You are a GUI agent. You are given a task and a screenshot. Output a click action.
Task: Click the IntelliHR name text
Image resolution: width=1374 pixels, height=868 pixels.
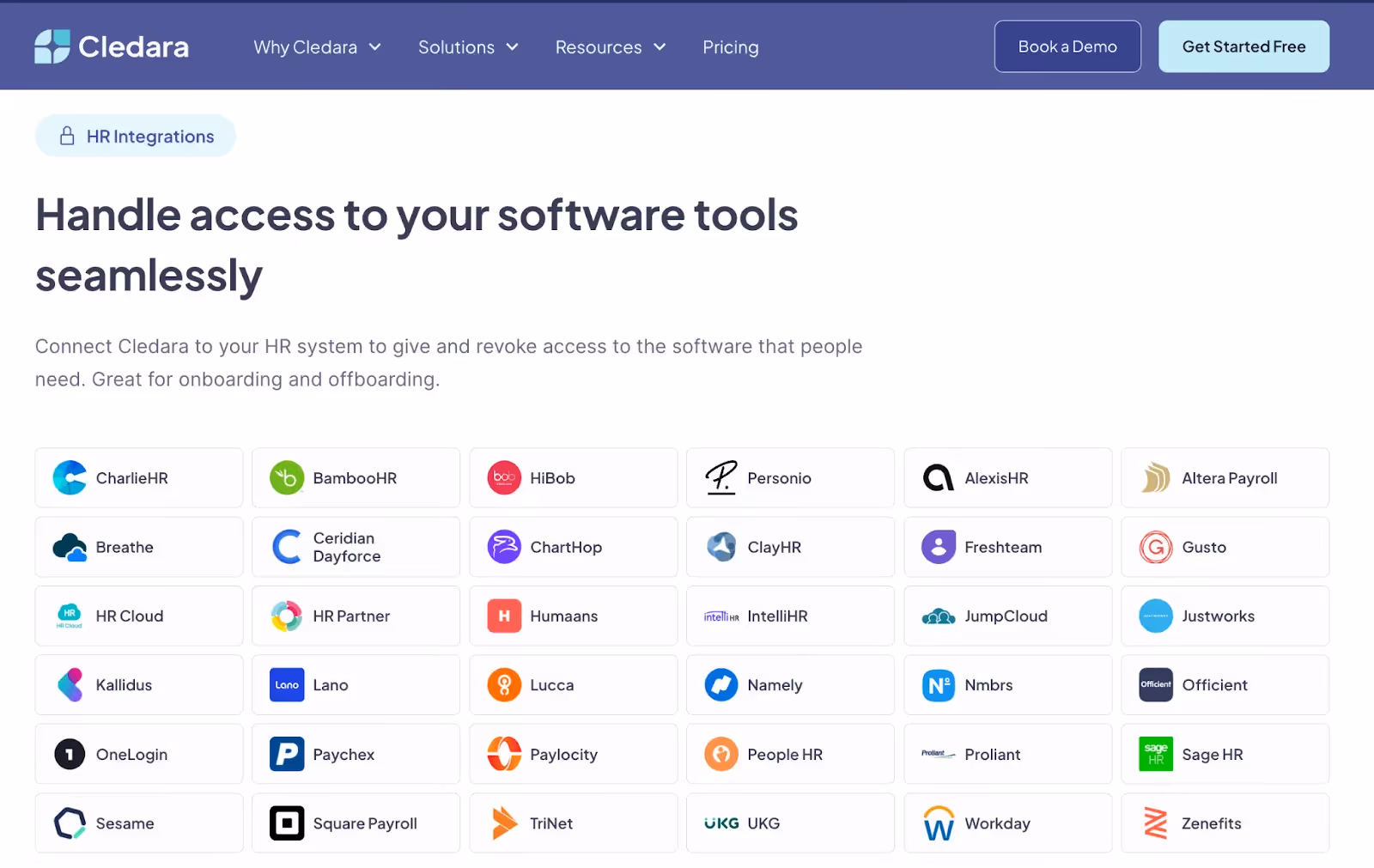tap(777, 616)
